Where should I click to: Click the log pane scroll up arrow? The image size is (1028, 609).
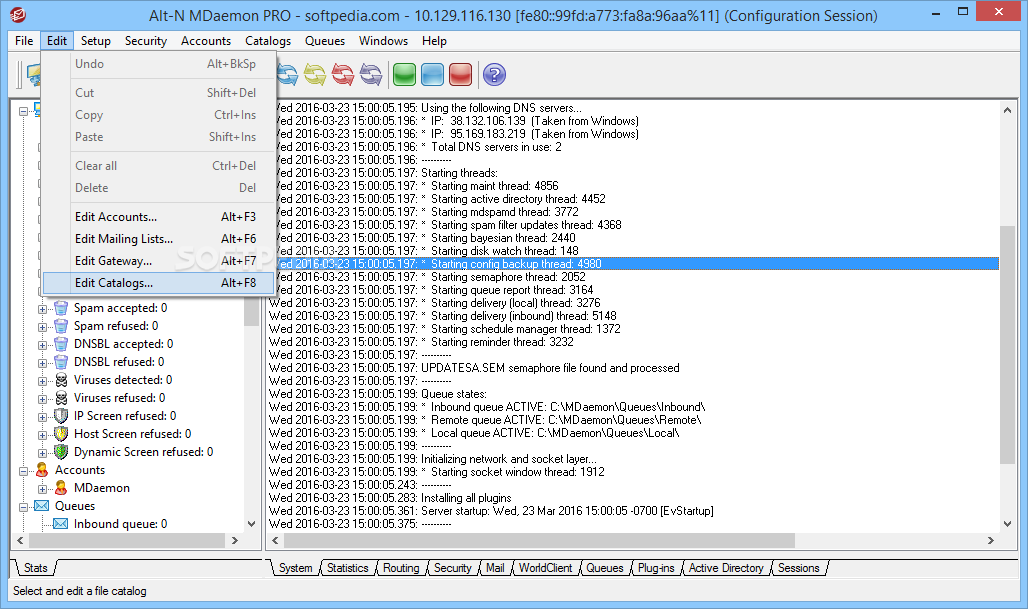(x=1007, y=110)
